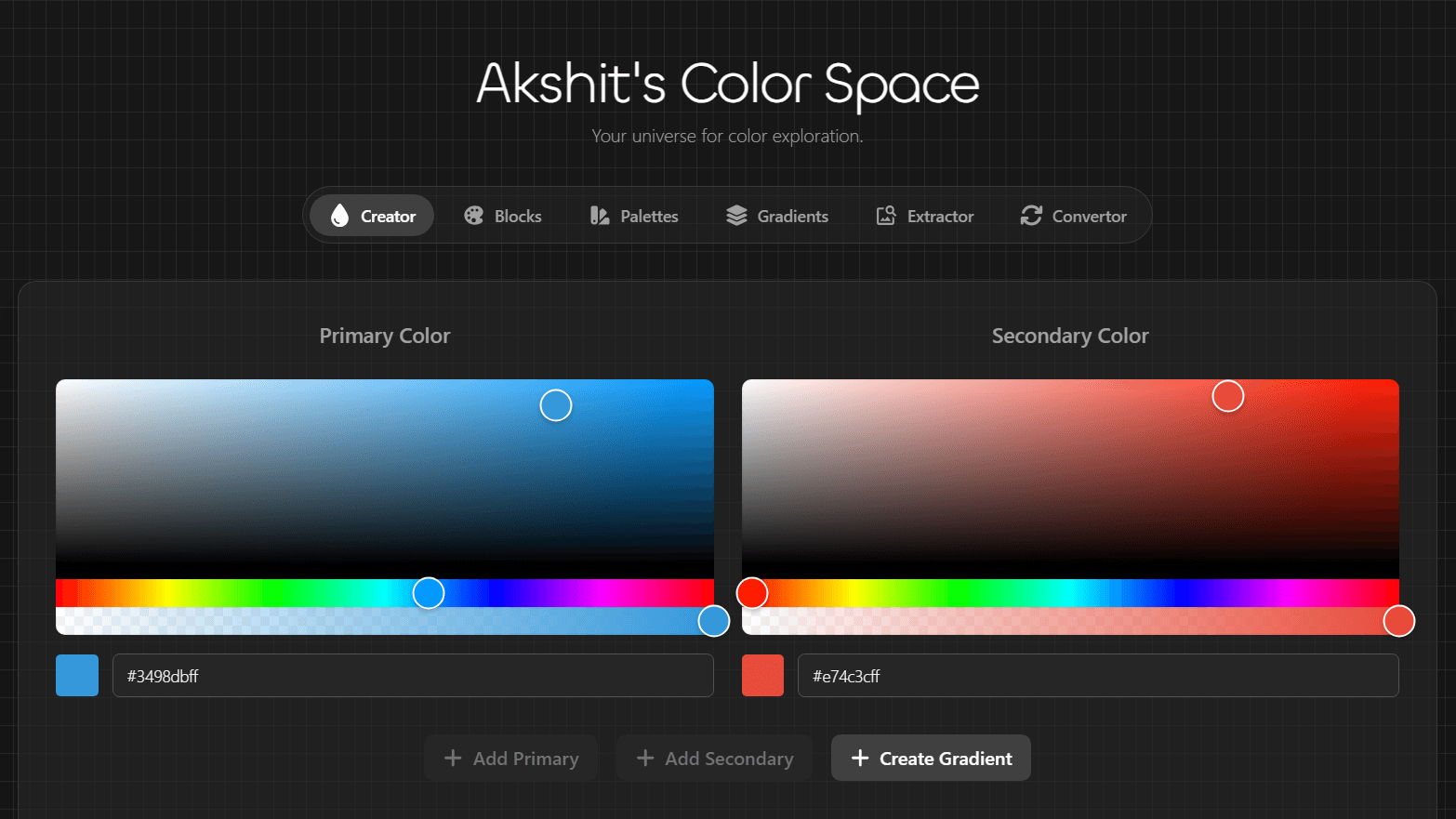The height and width of the screenshot is (819, 1456).
Task: Click the Add Secondary button
Action: (x=714, y=758)
